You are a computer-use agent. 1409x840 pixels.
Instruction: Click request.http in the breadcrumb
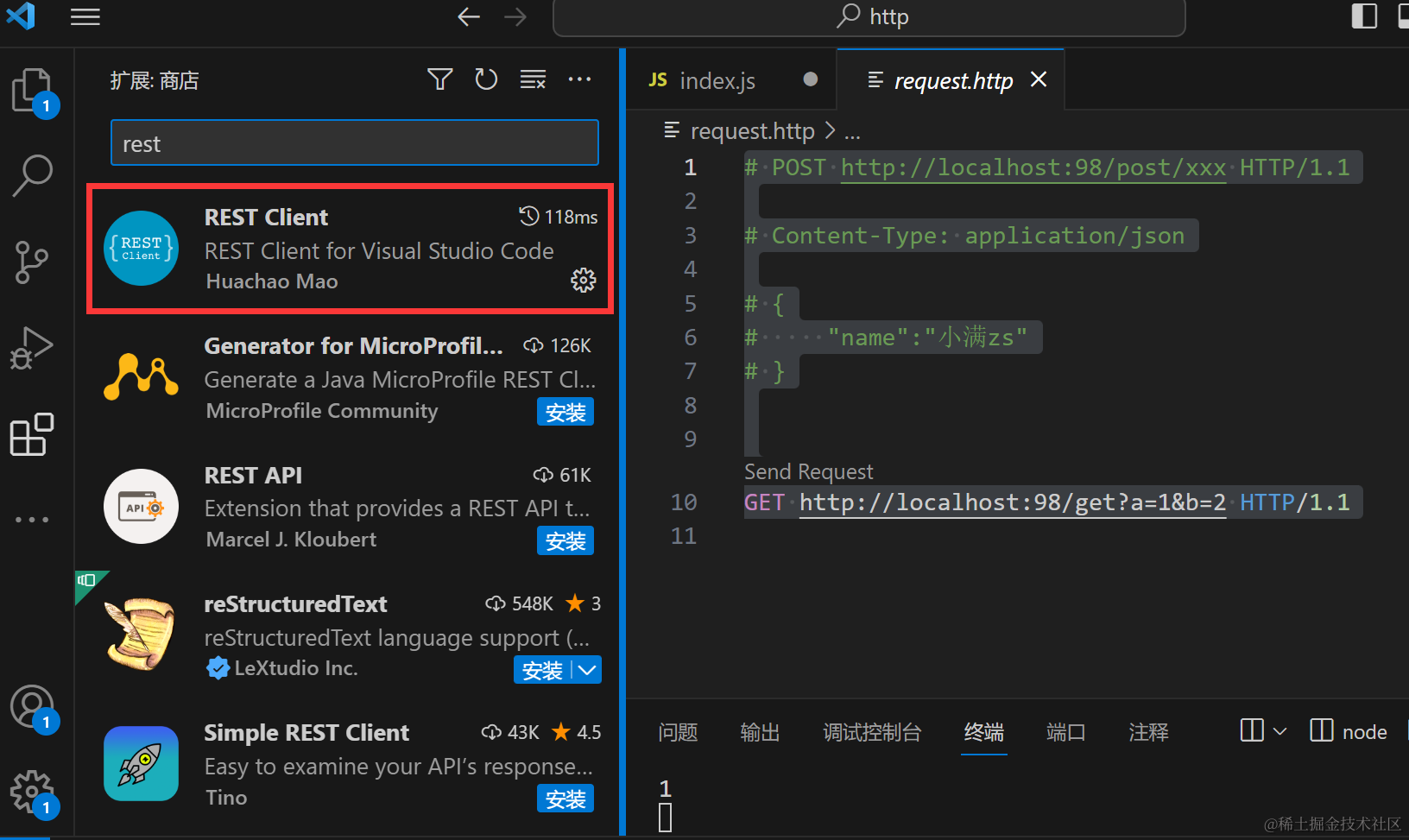coord(753,130)
